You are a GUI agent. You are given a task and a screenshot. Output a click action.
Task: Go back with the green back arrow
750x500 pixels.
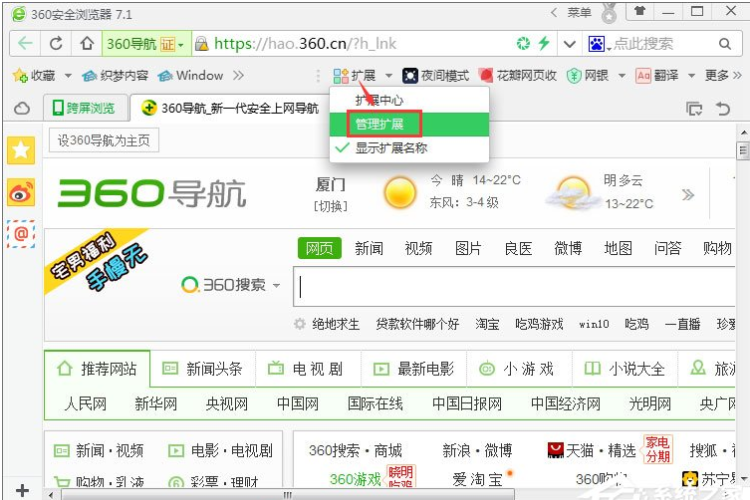click(25, 44)
